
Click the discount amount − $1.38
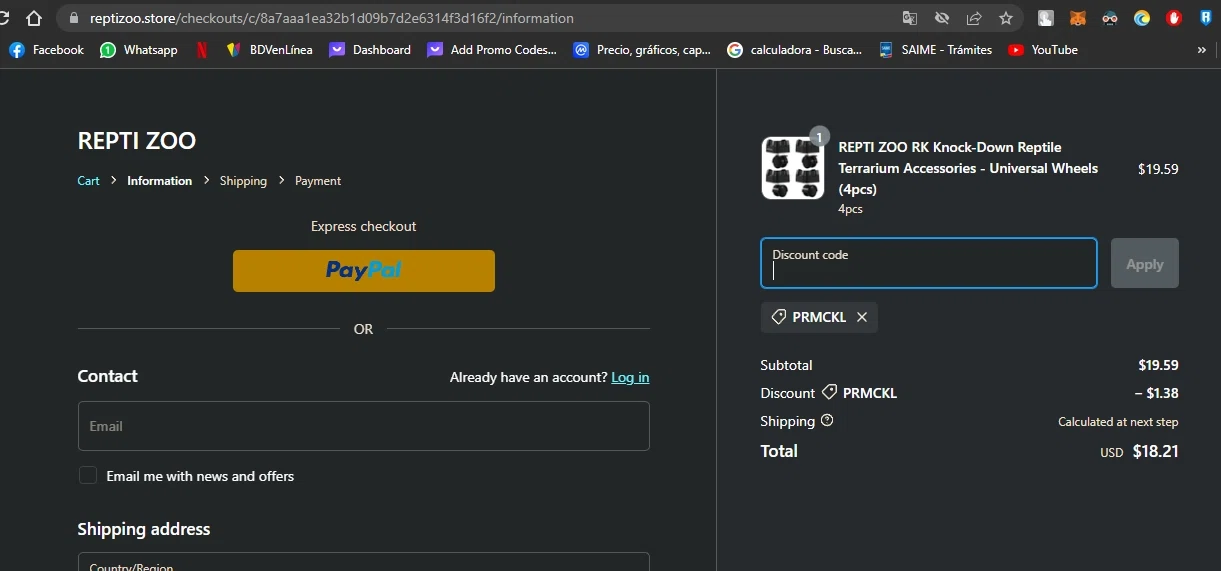point(1157,393)
